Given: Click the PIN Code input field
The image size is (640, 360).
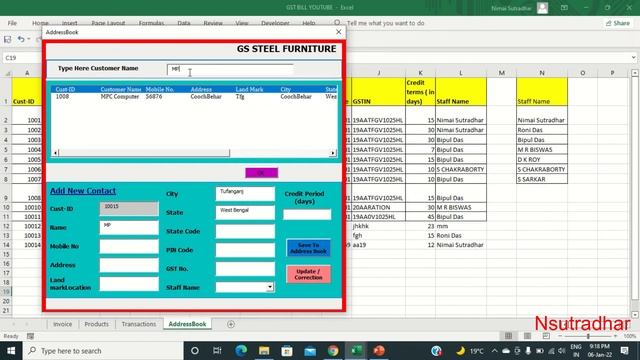Looking at the screenshot, I should click(245, 250).
